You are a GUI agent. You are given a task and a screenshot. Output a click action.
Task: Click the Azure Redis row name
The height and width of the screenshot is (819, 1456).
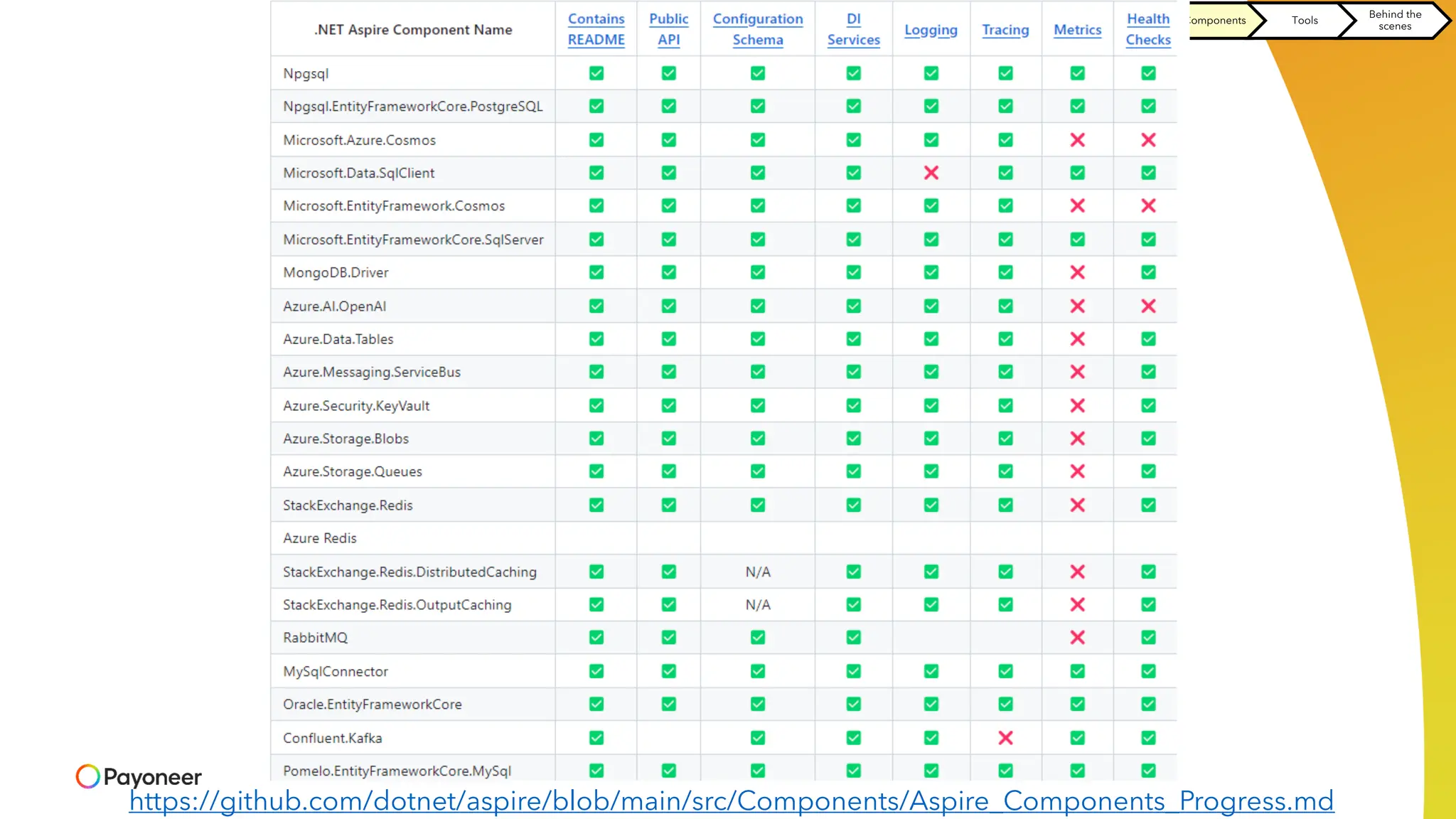(x=320, y=538)
